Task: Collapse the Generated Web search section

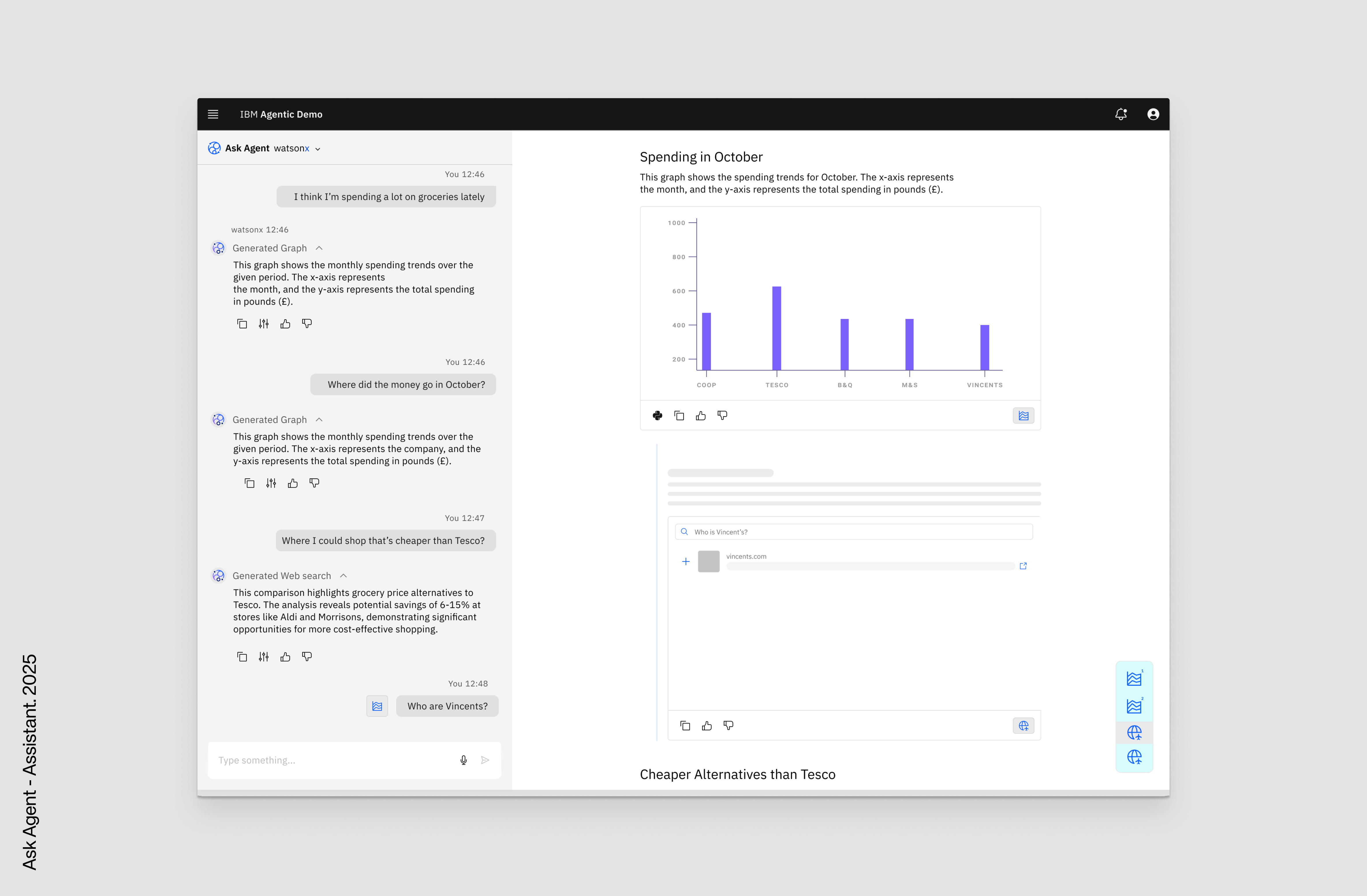Action: [343, 576]
